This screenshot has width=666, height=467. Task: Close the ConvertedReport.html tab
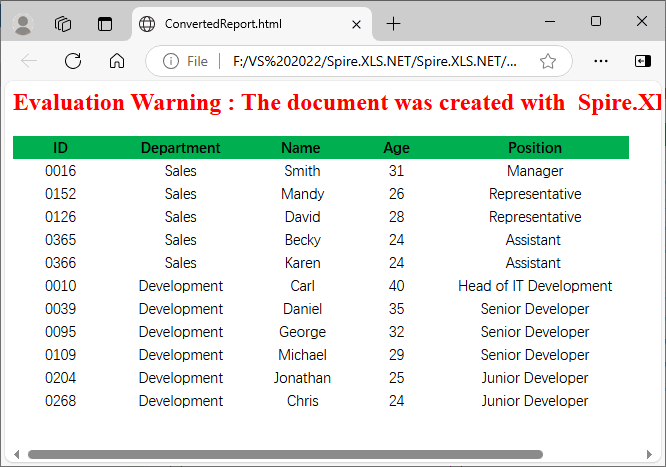356,25
